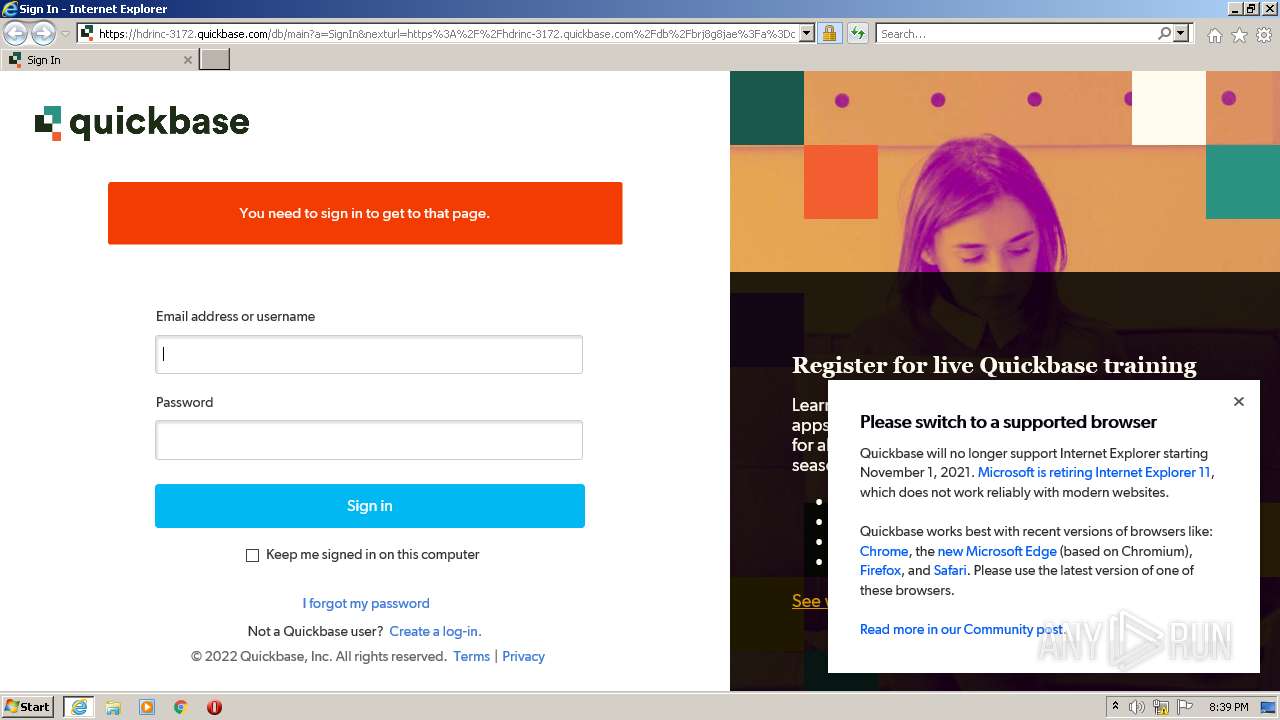Click the address bar URL field
This screenshot has width=1280, height=720.
point(447,34)
